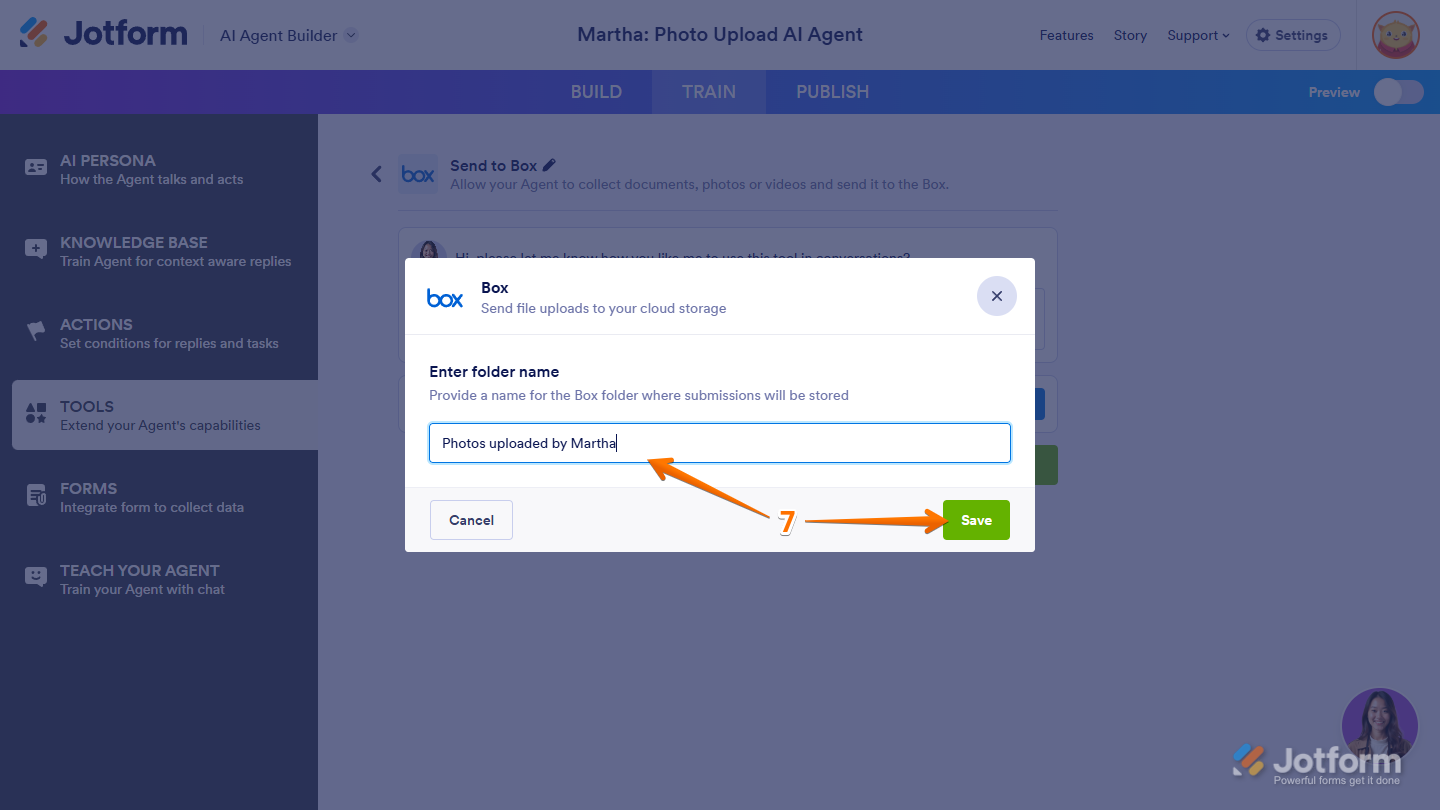Switch to the TRAIN tab

point(709,92)
